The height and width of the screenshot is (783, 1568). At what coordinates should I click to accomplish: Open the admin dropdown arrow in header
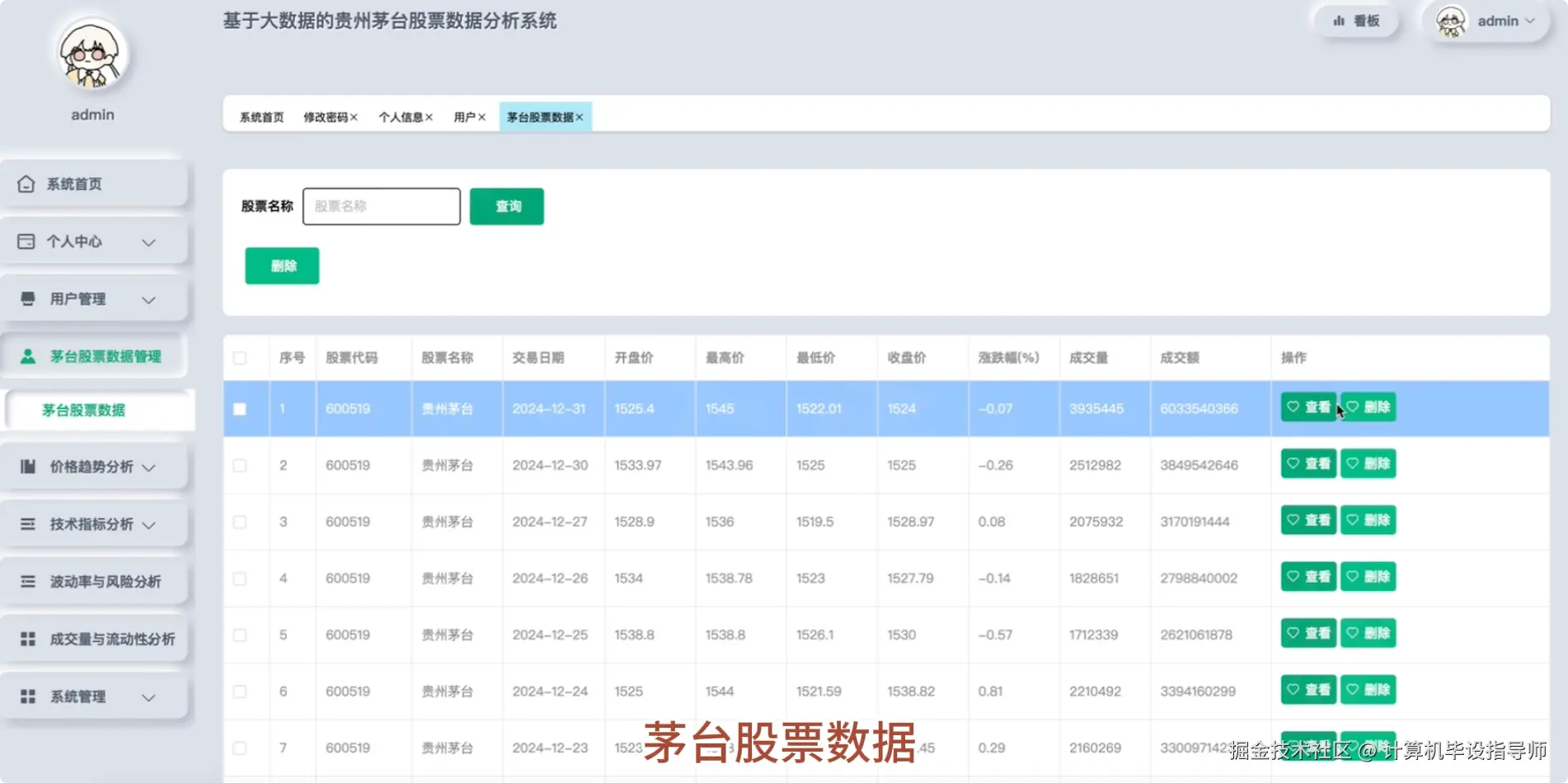click(1530, 21)
